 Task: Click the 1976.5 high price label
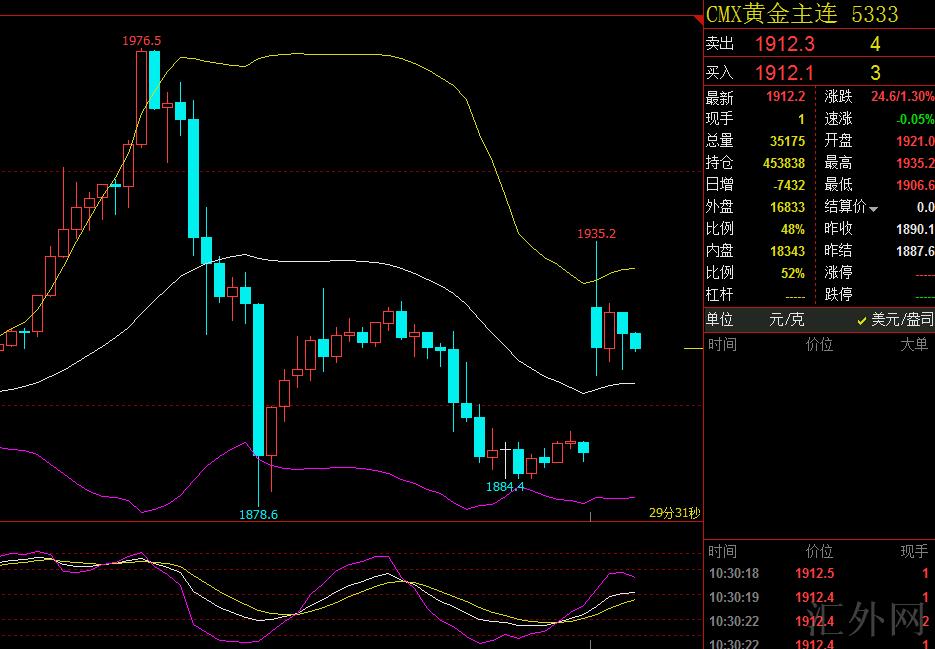click(x=142, y=40)
